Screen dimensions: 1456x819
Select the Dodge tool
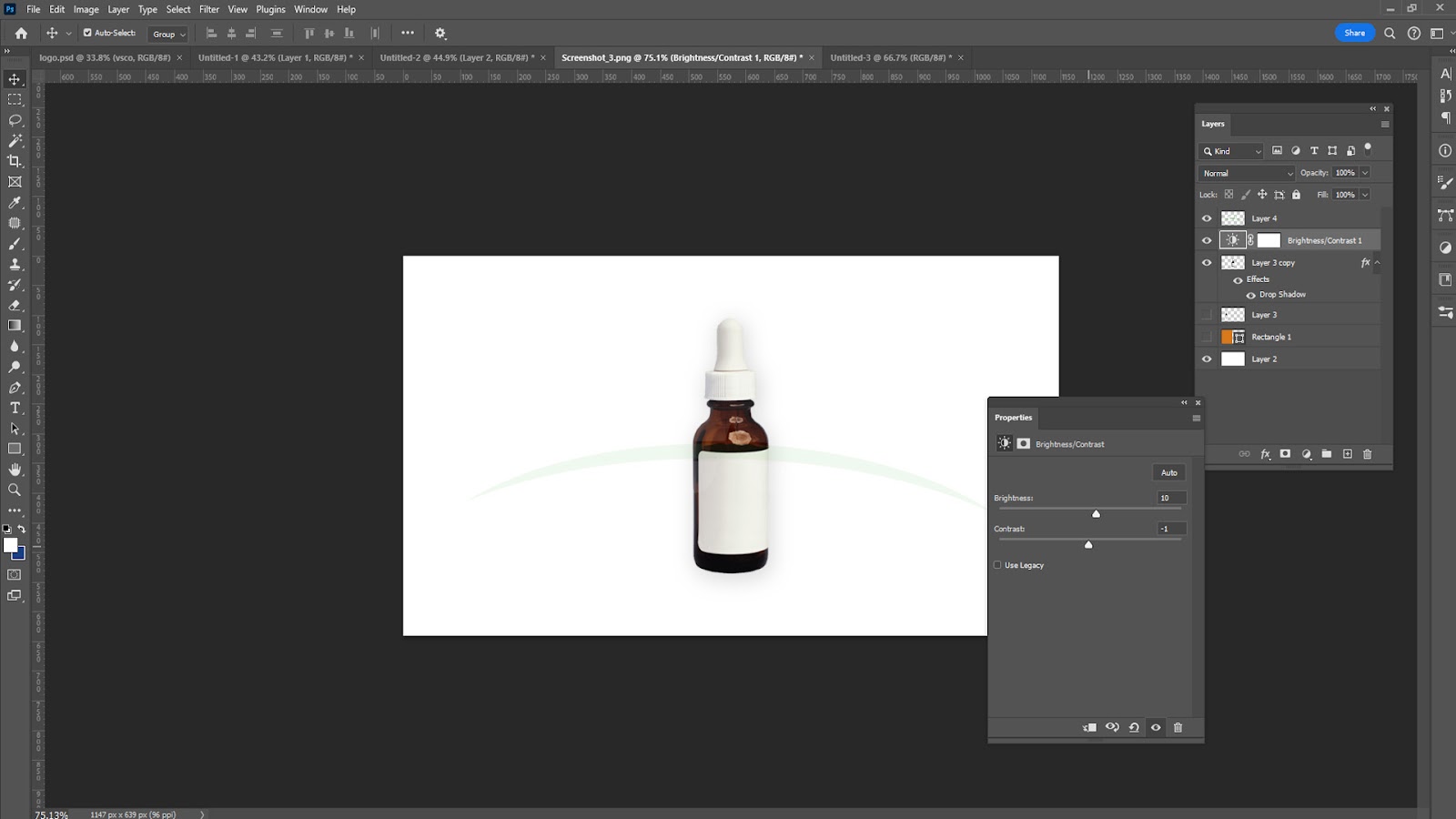(x=15, y=367)
